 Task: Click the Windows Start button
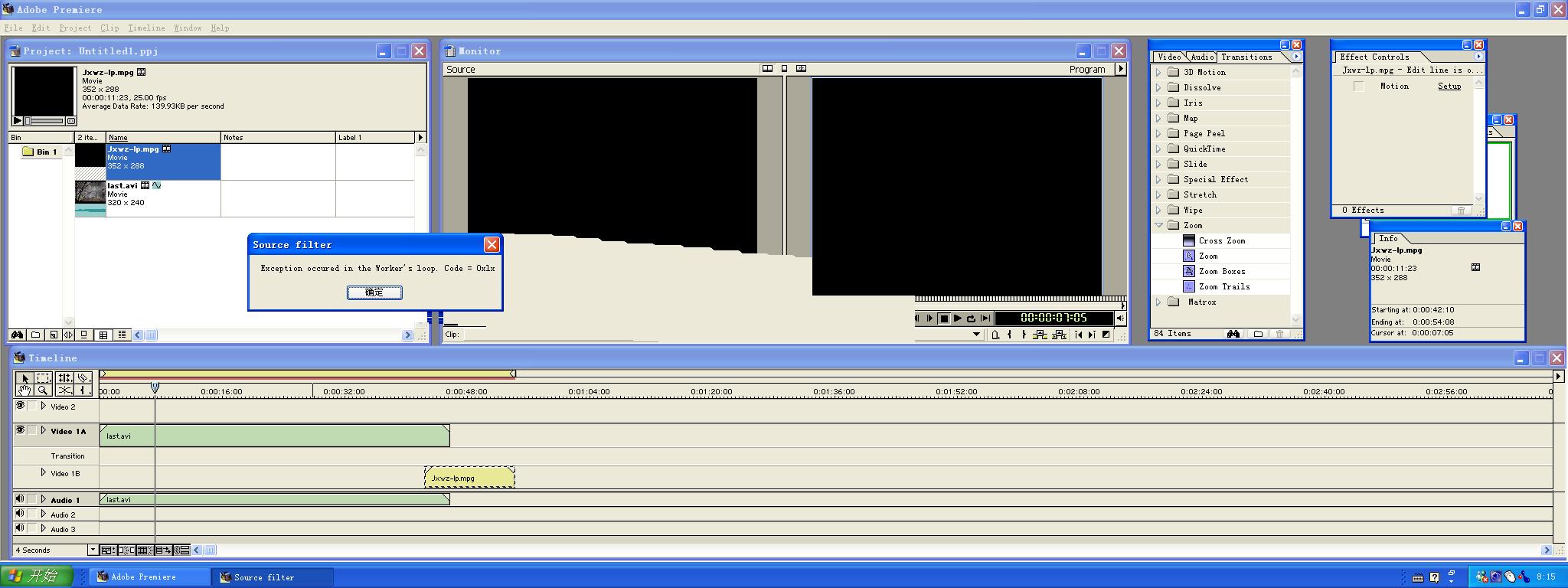pyautogui.click(x=37, y=577)
